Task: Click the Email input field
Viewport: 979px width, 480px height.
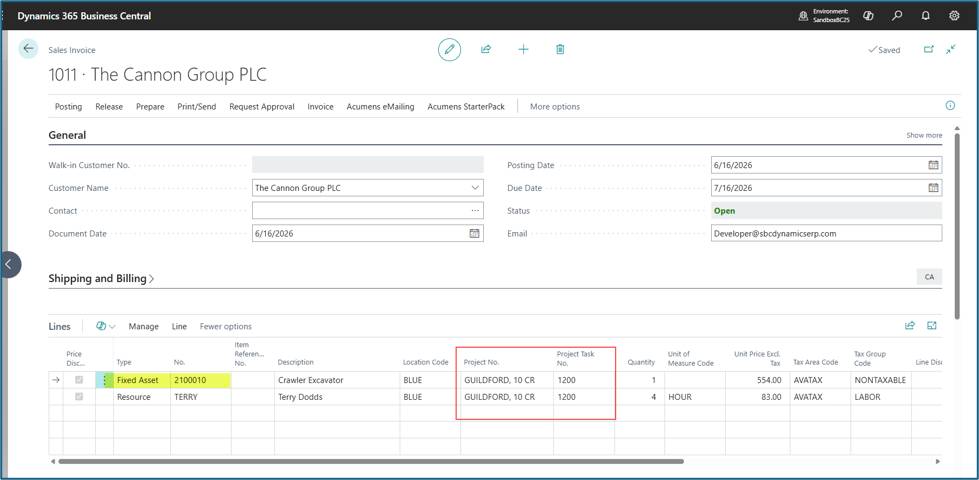Action: pos(826,233)
